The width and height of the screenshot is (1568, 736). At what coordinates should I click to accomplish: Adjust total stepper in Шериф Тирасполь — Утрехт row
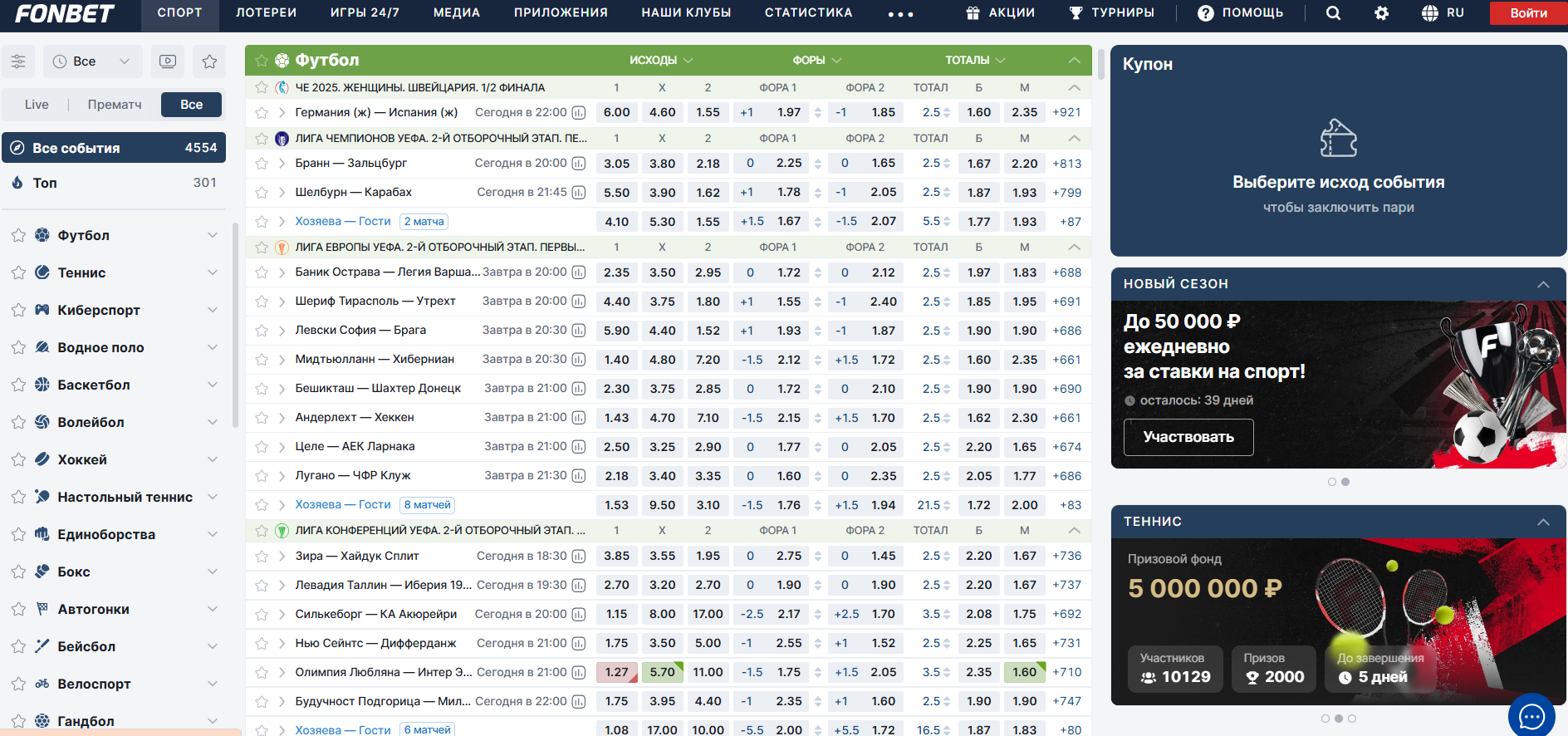click(947, 302)
